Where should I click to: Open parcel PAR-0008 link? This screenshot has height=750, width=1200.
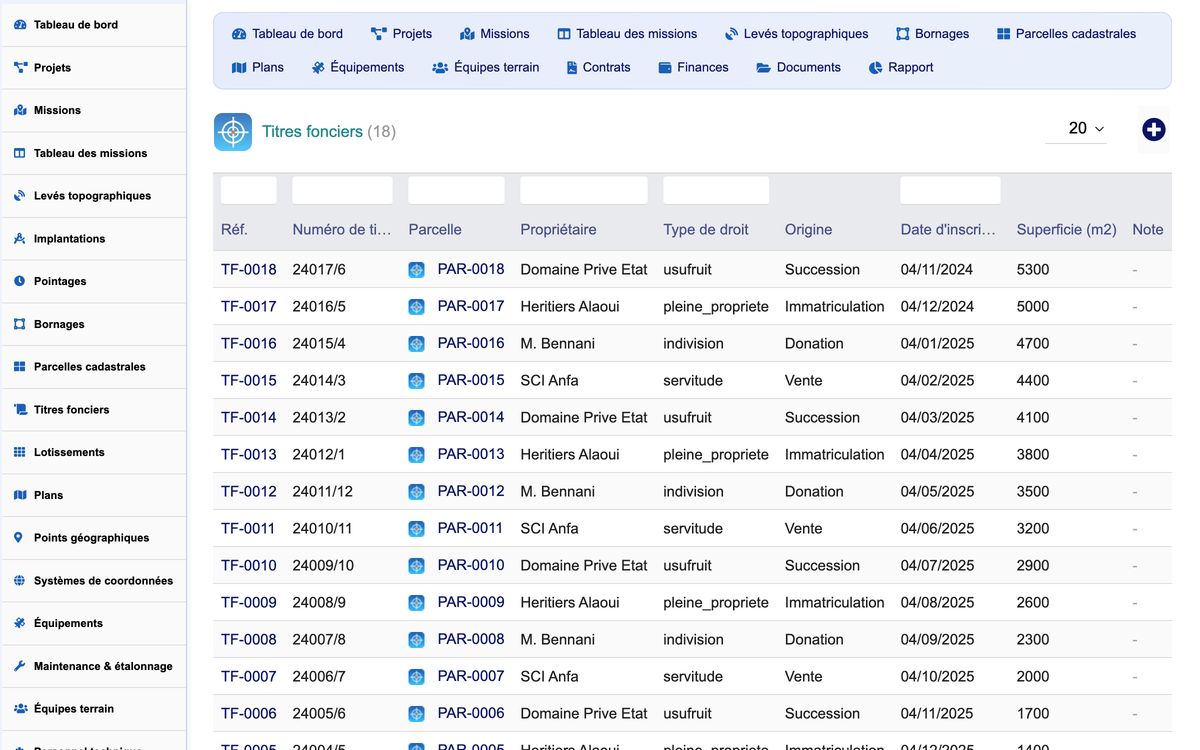471,639
